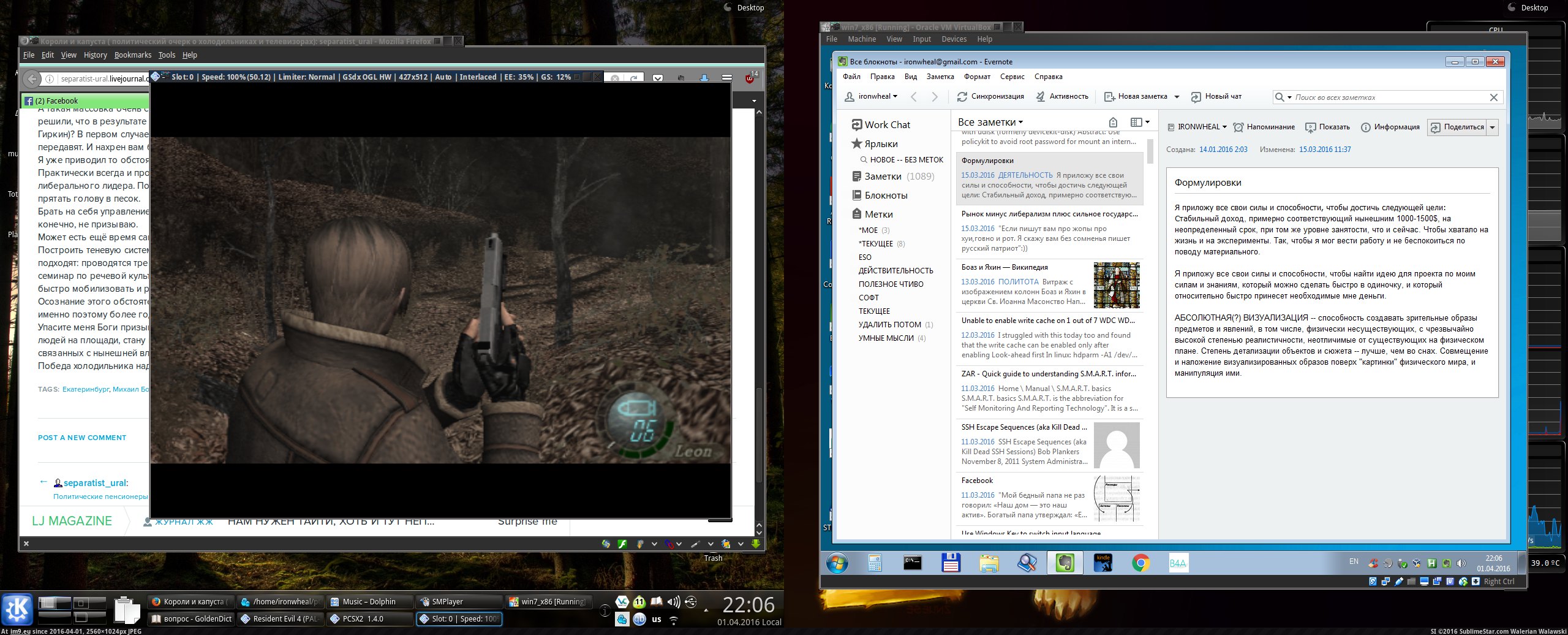Screen dimensions: 1568x635
Task: Open B4A from Windows taskbar
Action: (x=1178, y=563)
